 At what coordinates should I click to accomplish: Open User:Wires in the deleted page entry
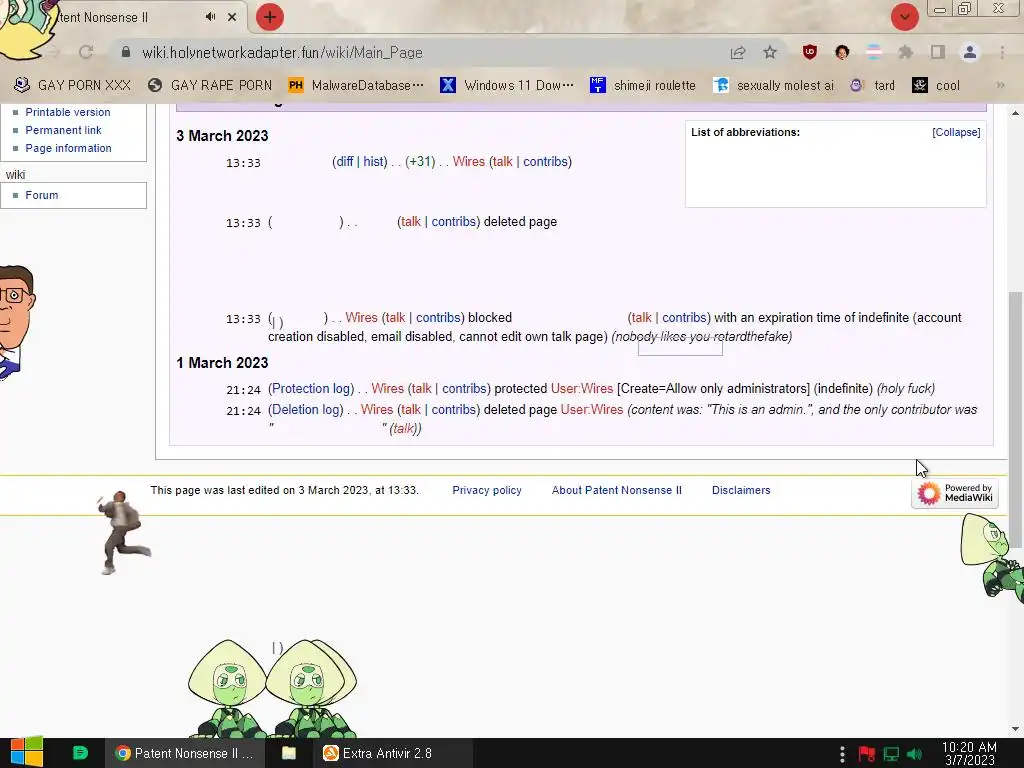point(592,409)
